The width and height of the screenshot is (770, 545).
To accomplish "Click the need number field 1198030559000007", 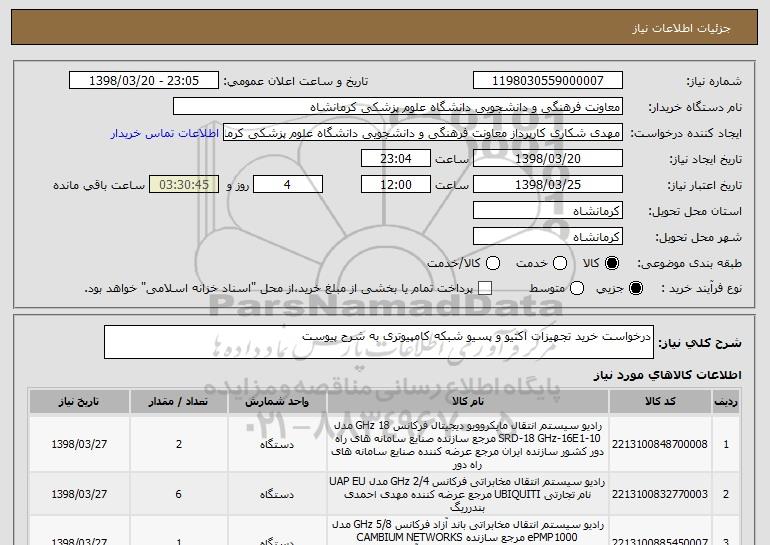I will click(548, 81).
